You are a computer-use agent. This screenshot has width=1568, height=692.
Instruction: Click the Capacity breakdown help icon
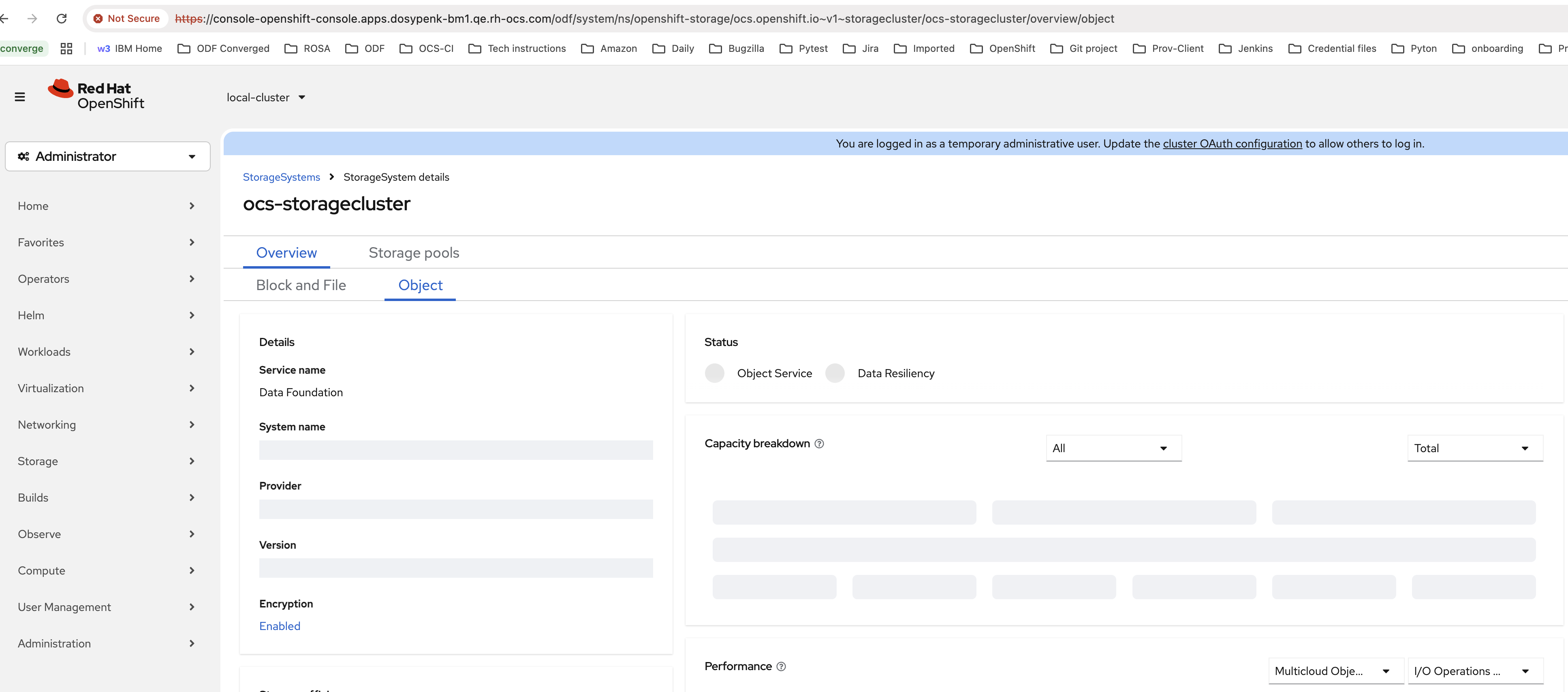point(819,444)
